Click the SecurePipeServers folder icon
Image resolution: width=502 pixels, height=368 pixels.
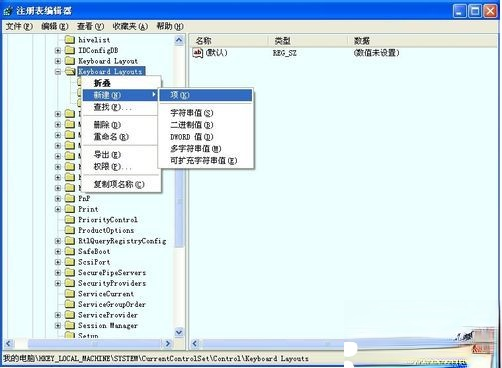[70, 273]
